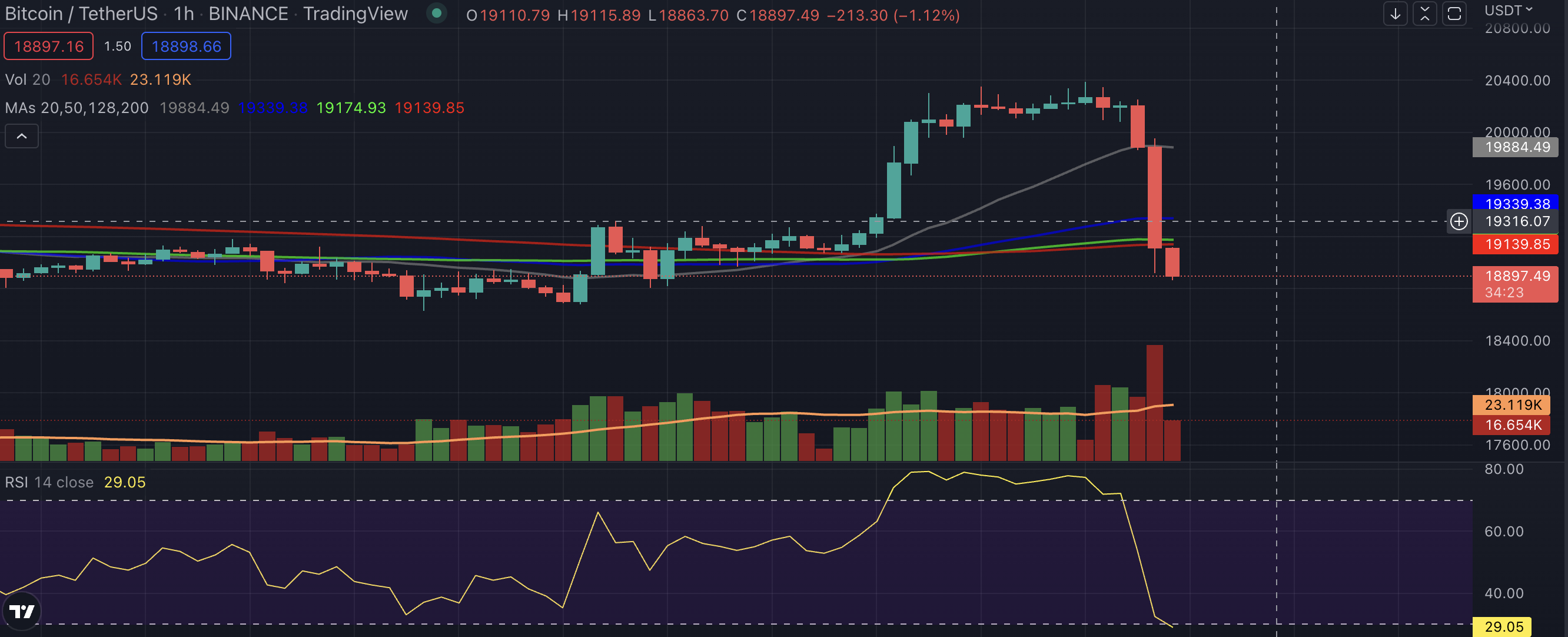
Task: Click the yellow RSI value 29.05 in legend
Action: (x=125, y=482)
